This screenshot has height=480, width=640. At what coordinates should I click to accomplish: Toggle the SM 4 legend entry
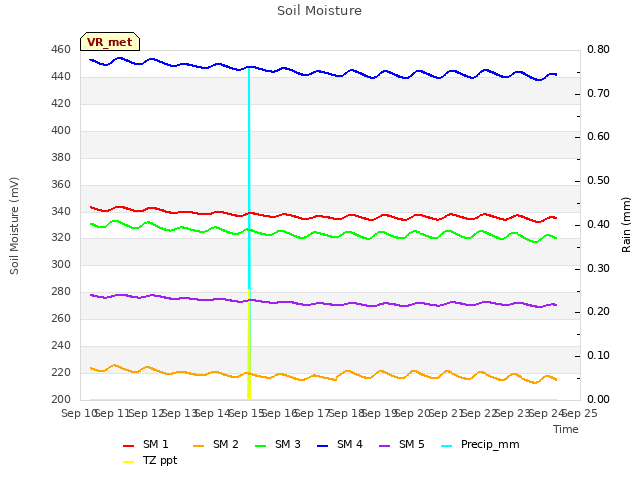(x=340, y=444)
